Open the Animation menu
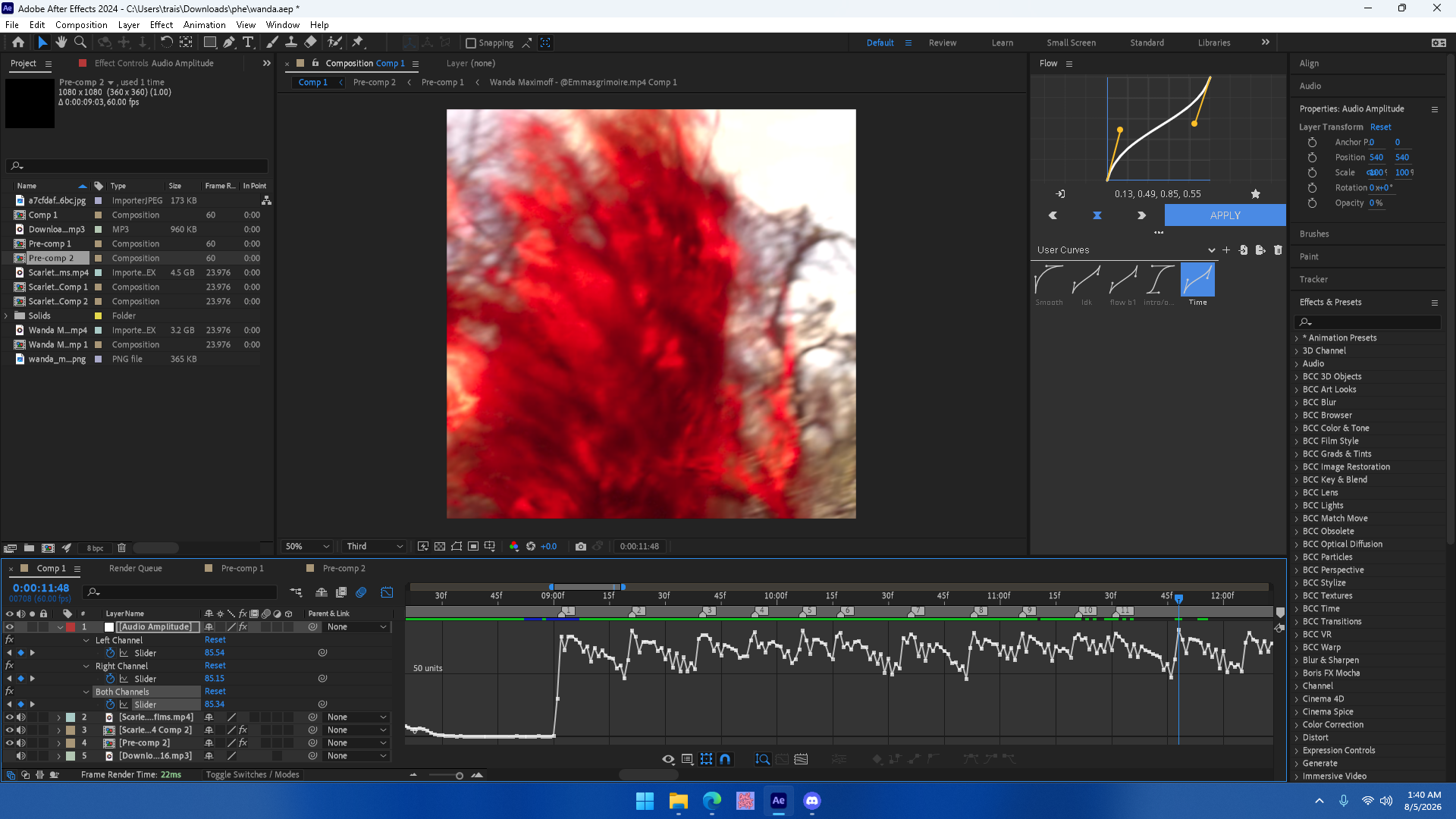Screen dimensions: 1456x819 (204, 24)
